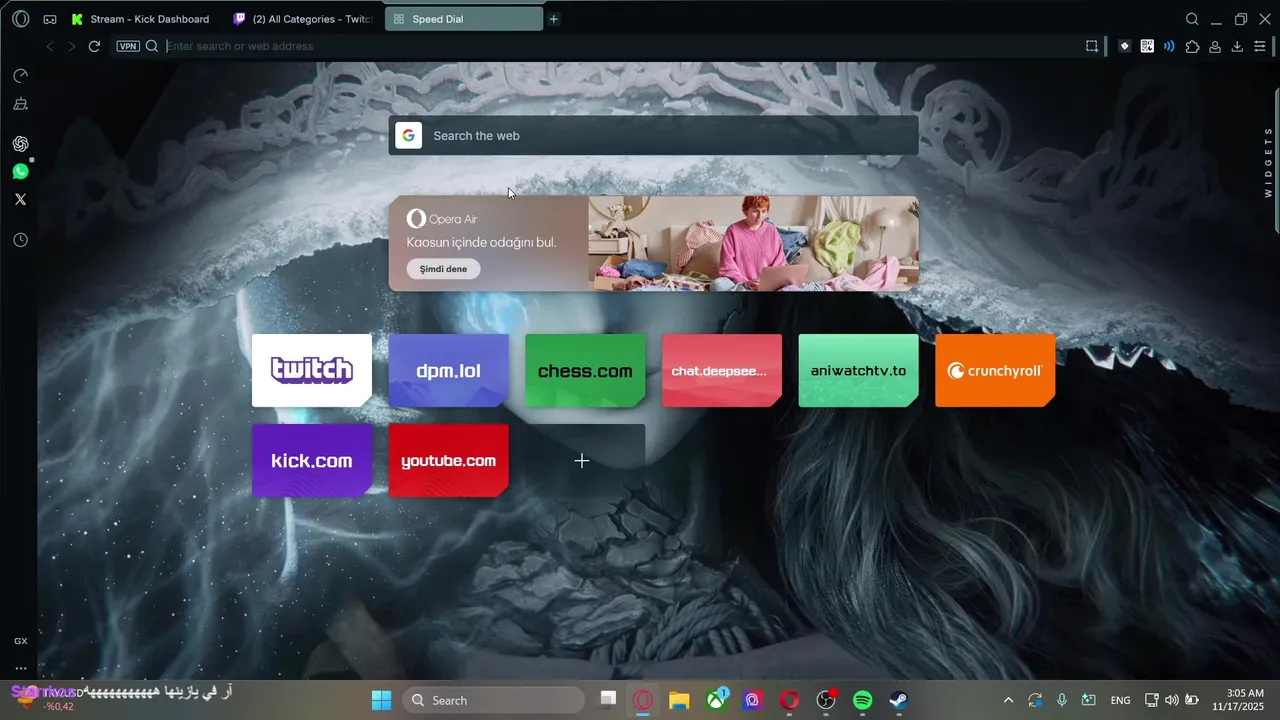Screen dimensions: 1280x720
Task: Open GX Cleaner broom in sidebar
Action: [20, 104]
